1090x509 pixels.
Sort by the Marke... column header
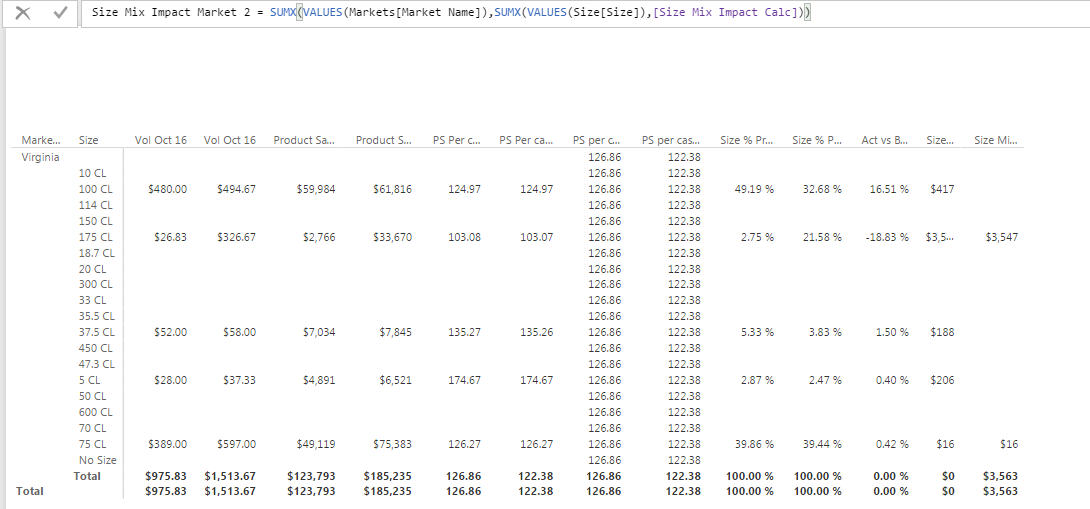click(x=41, y=140)
